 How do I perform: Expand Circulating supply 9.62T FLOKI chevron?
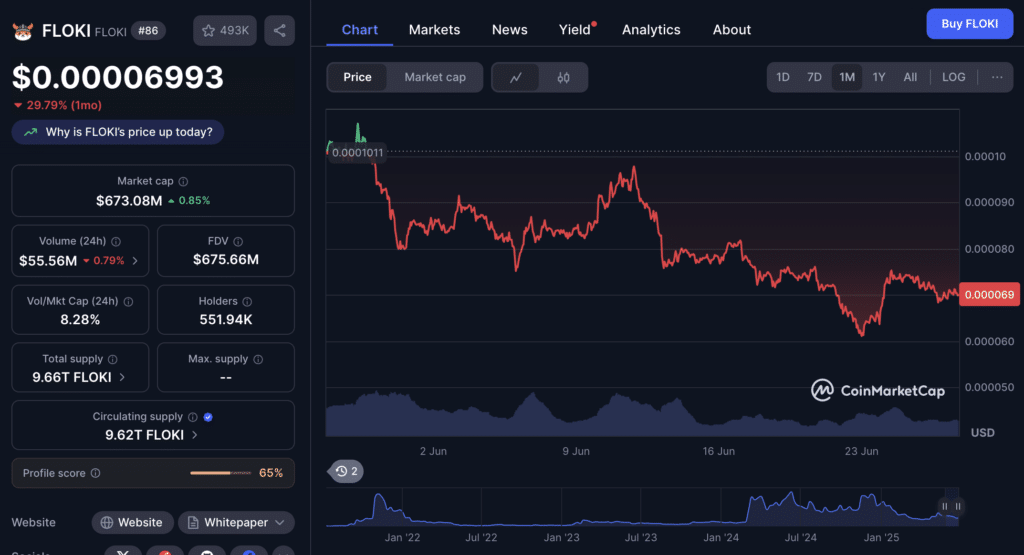point(195,434)
